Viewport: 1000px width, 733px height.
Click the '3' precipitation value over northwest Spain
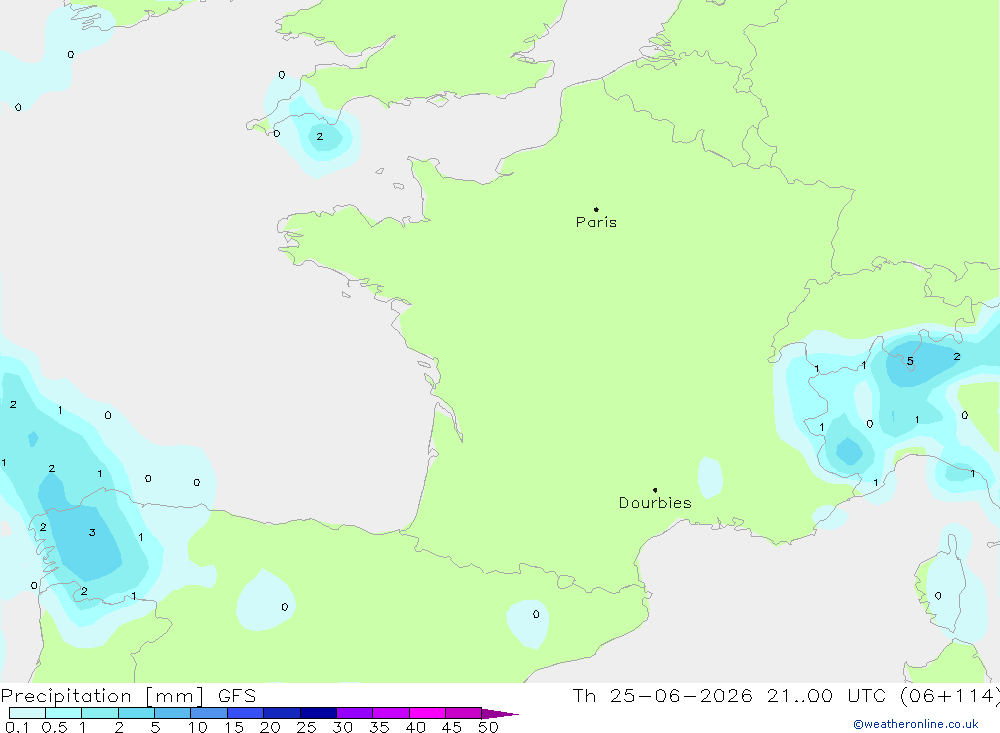click(92, 532)
